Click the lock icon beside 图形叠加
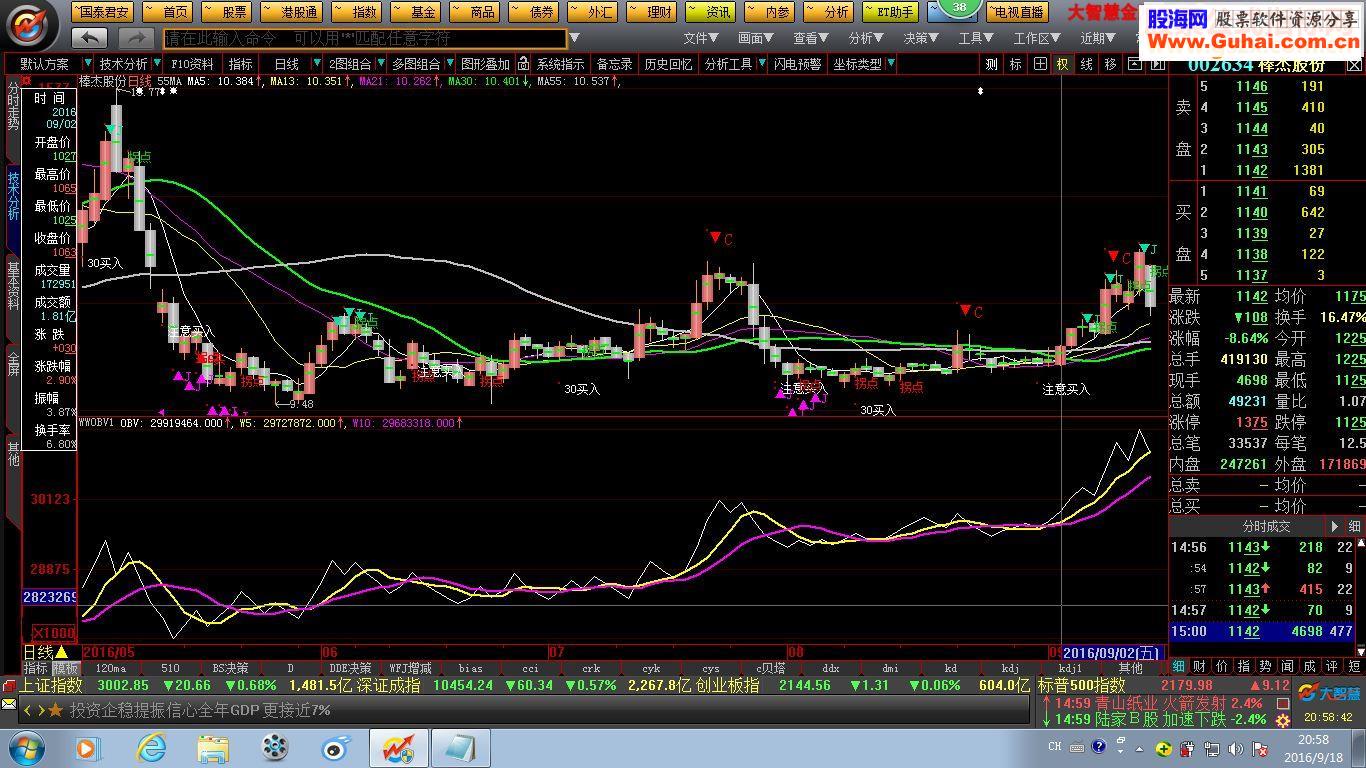 click(523, 64)
